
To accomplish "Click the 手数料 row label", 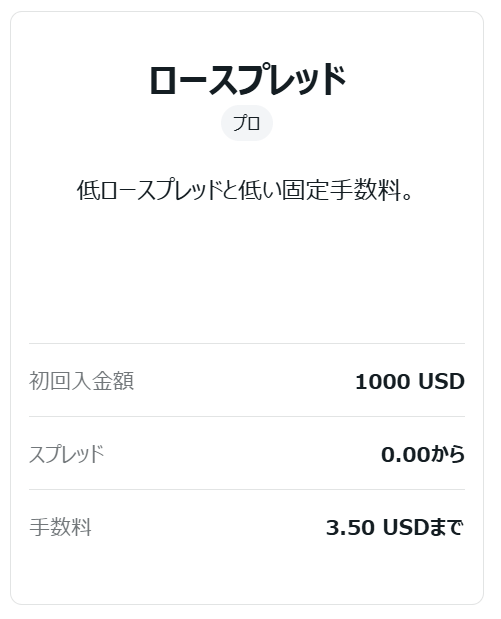I will (60, 527).
